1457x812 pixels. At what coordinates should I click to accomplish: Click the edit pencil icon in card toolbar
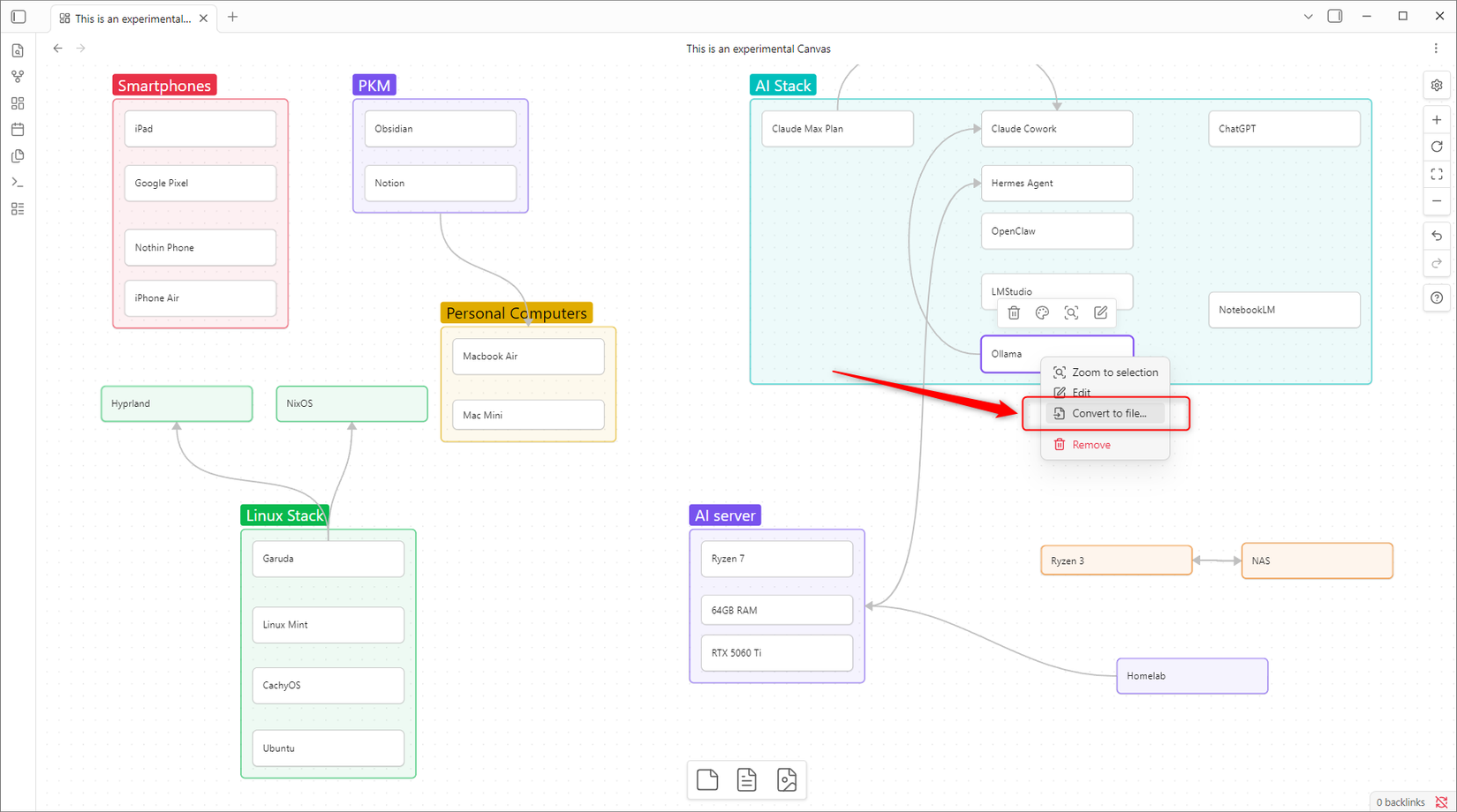(x=1100, y=312)
